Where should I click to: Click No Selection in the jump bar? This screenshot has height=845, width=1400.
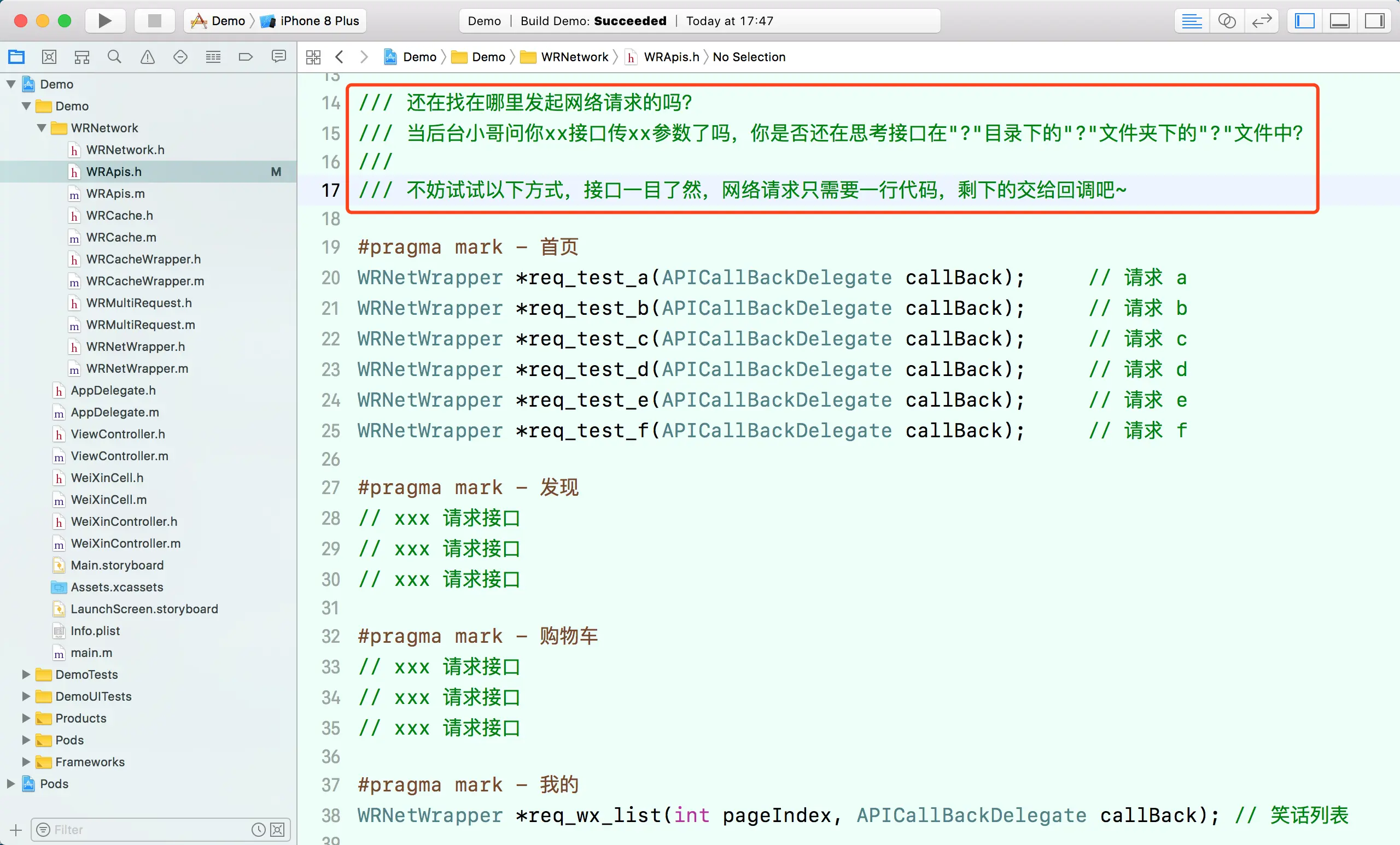coord(748,57)
